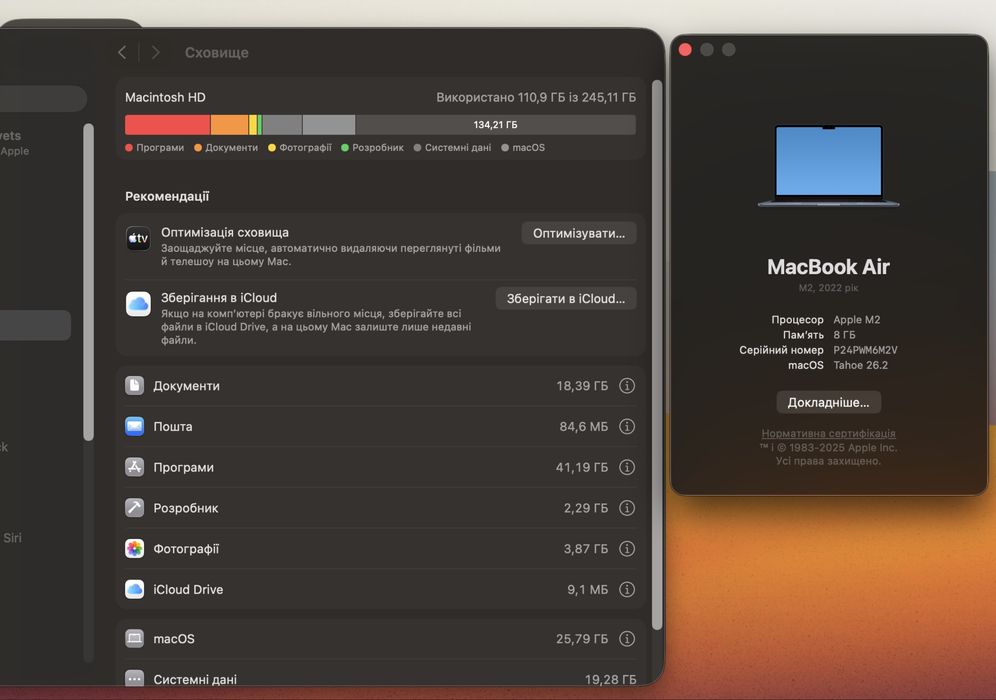Click the Програми legend label

click(159, 147)
